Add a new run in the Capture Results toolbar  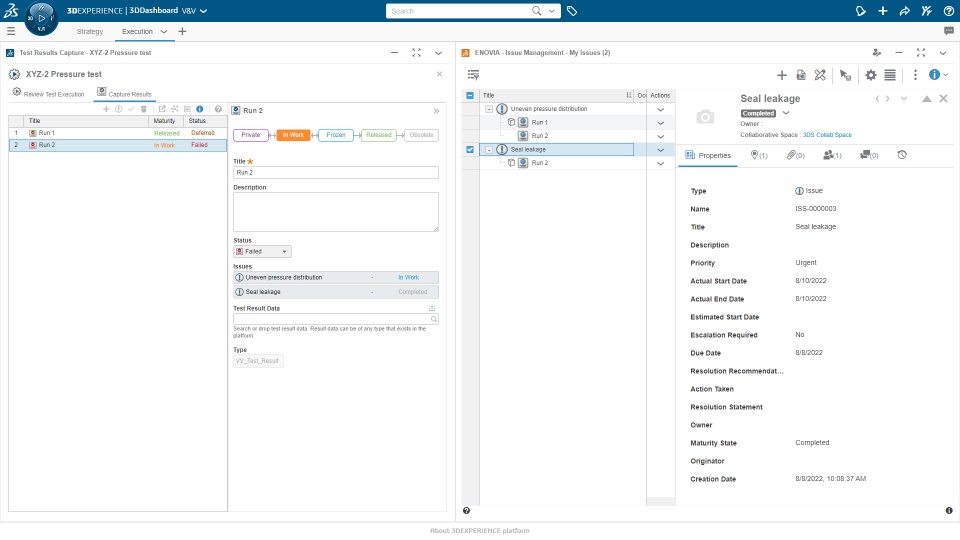(106, 109)
